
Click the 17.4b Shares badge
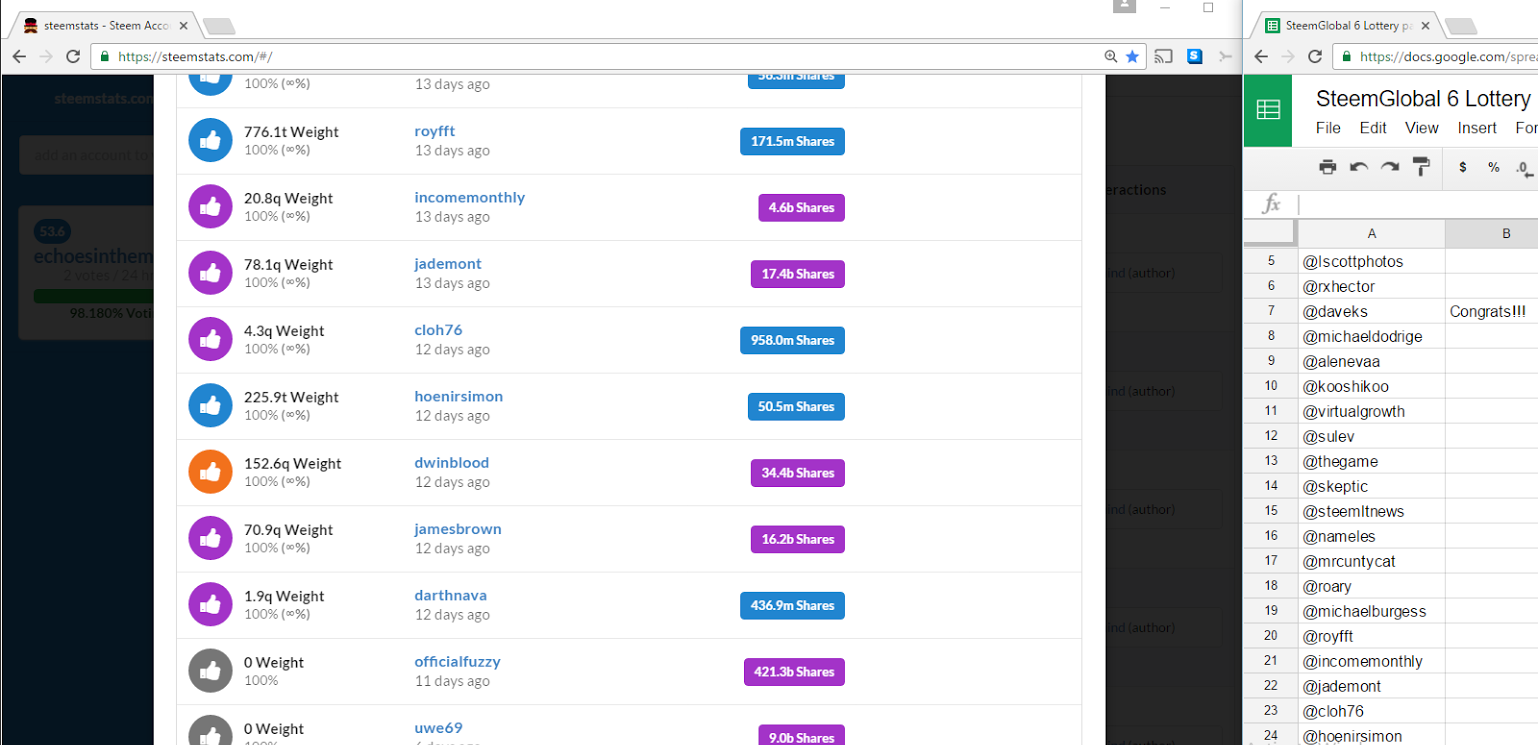point(798,274)
